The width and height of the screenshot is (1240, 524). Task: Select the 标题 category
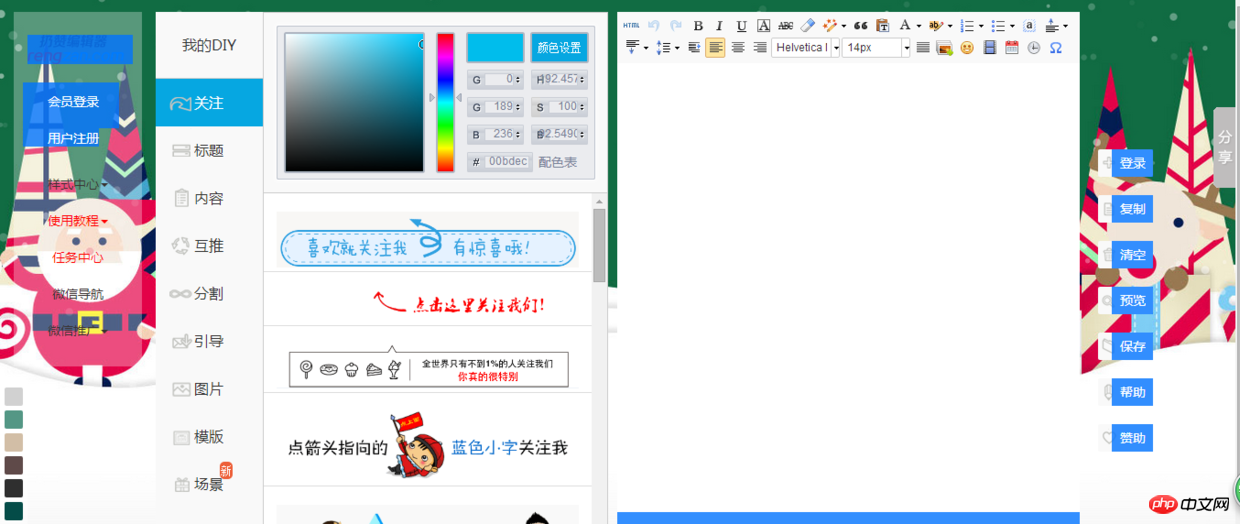click(209, 150)
